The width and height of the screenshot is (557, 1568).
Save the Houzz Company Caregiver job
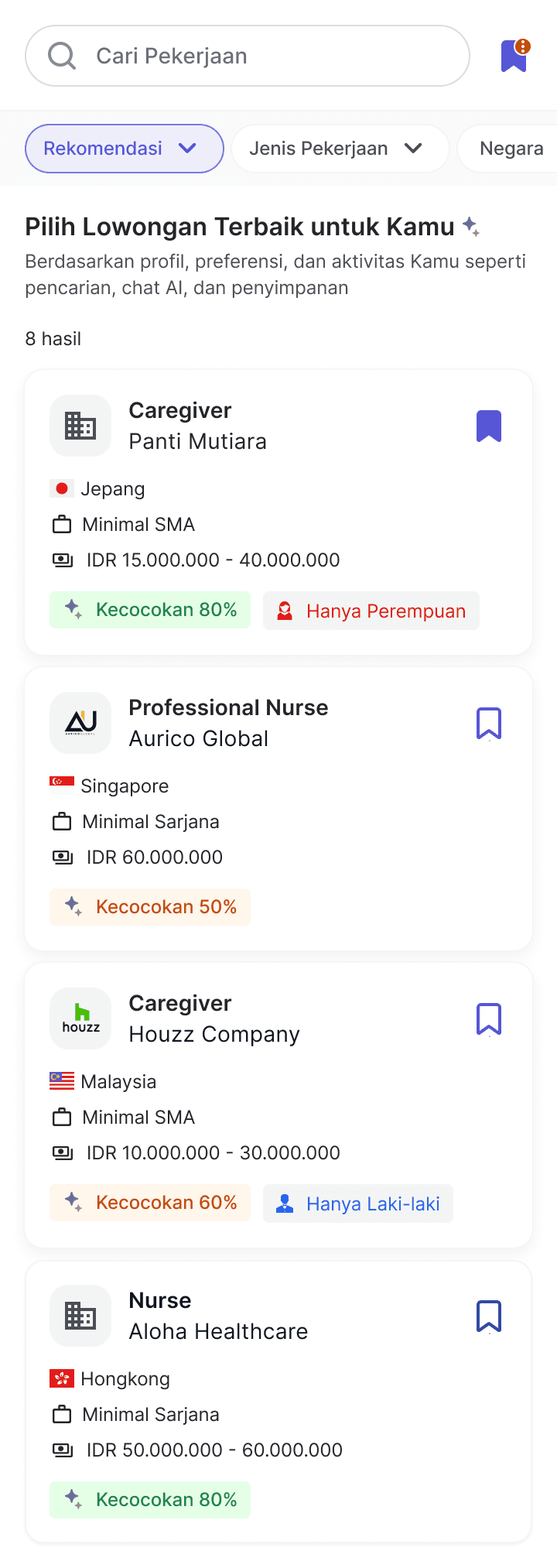tap(489, 1019)
